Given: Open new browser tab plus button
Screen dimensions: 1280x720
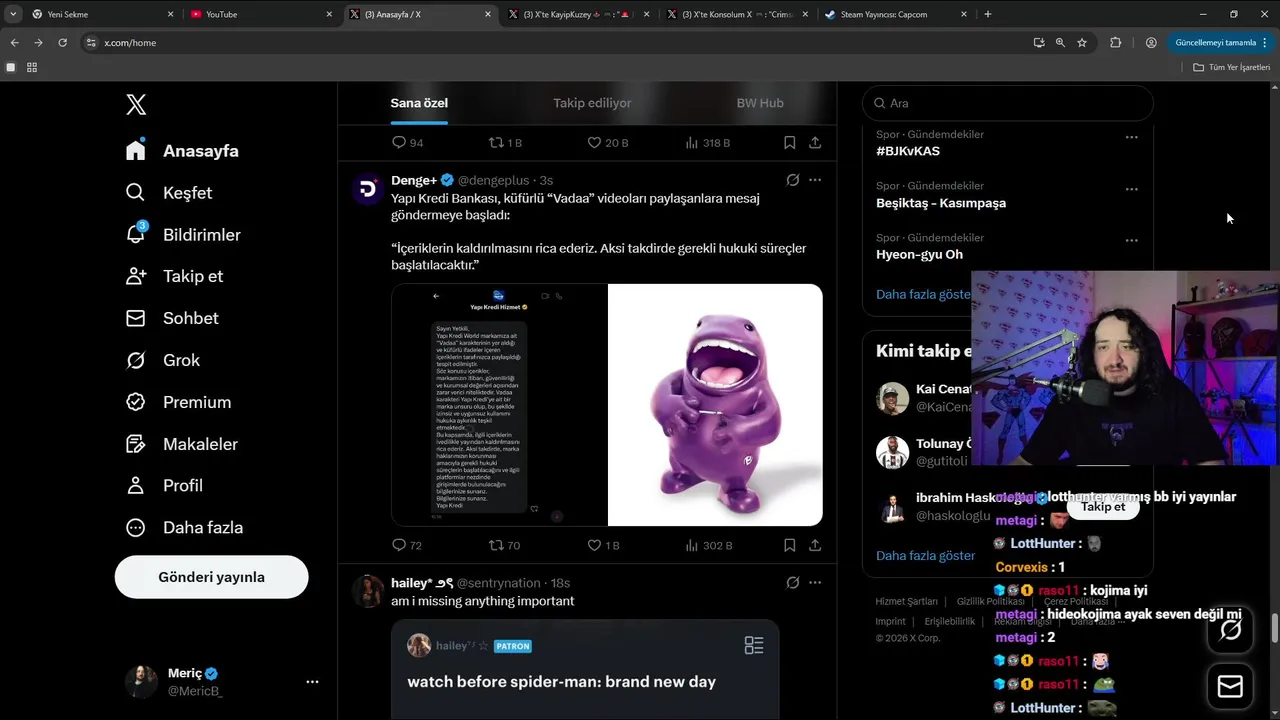Looking at the screenshot, I should 988,14.
